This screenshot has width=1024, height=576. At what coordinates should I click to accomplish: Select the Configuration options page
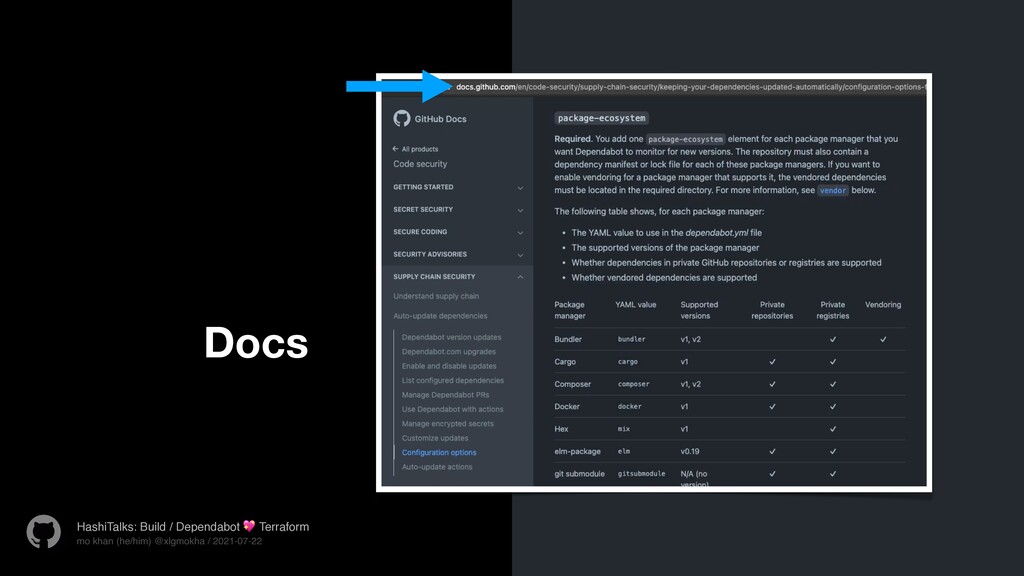pyautogui.click(x=439, y=452)
